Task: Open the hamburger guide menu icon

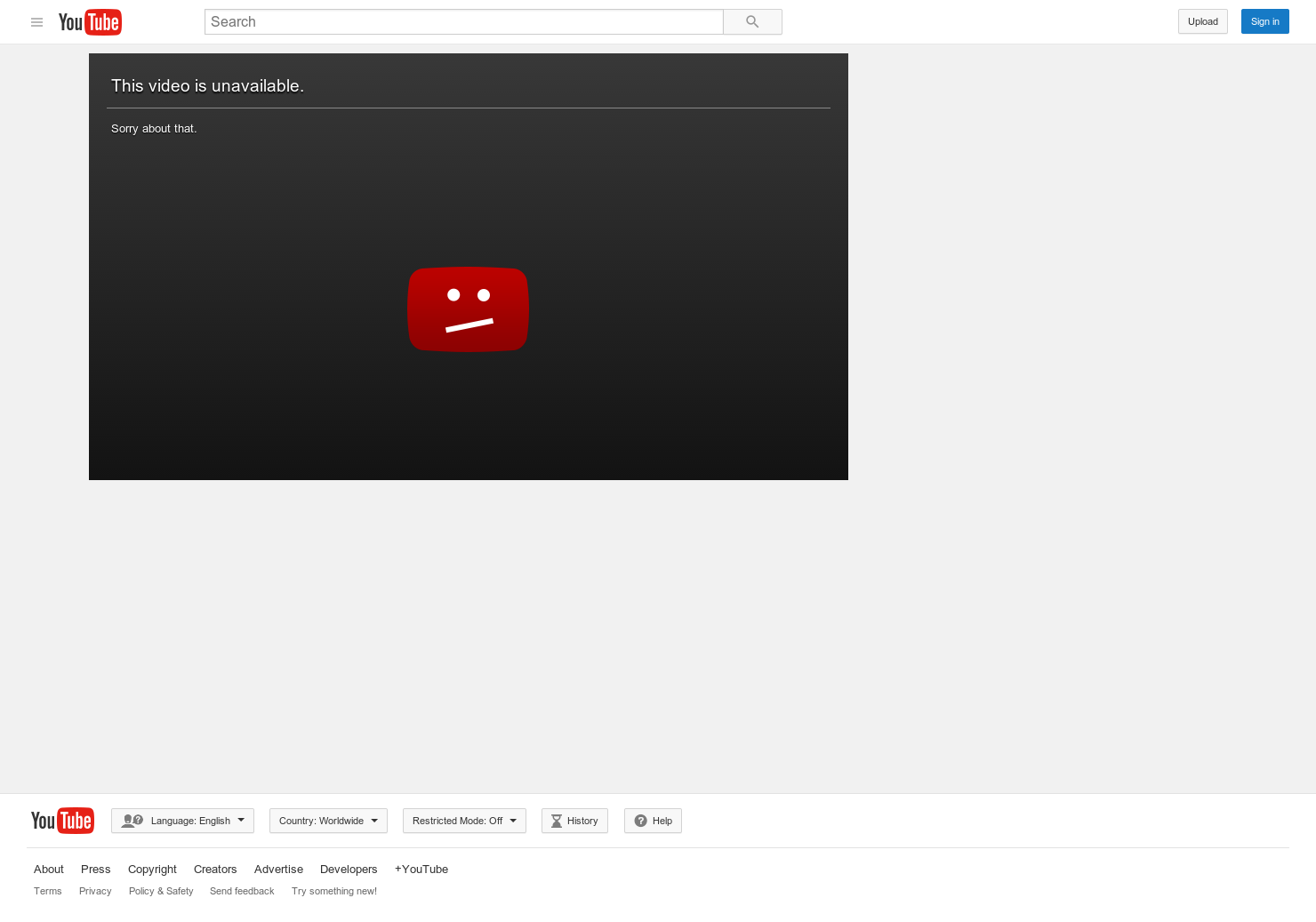Action: coord(36,22)
